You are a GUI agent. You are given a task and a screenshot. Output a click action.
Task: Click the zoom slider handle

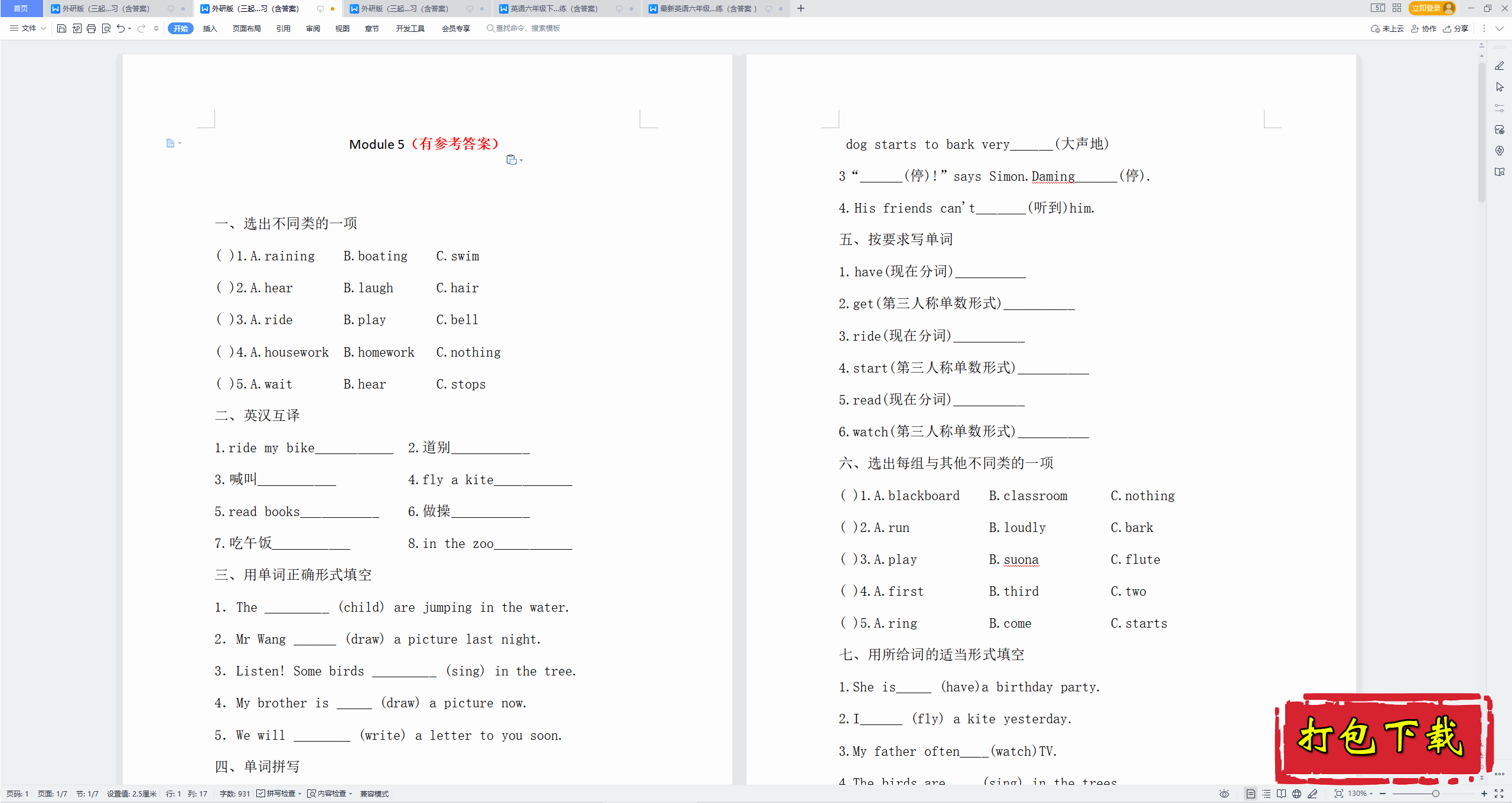(x=1435, y=794)
